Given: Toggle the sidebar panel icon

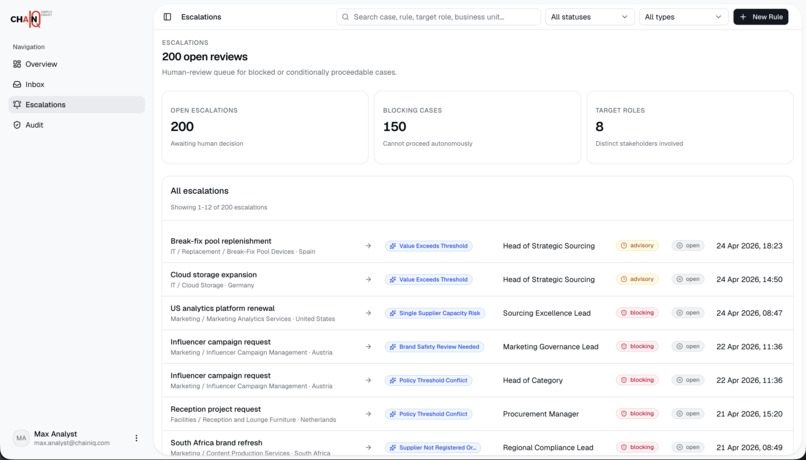Looking at the screenshot, I should click(167, 17).
